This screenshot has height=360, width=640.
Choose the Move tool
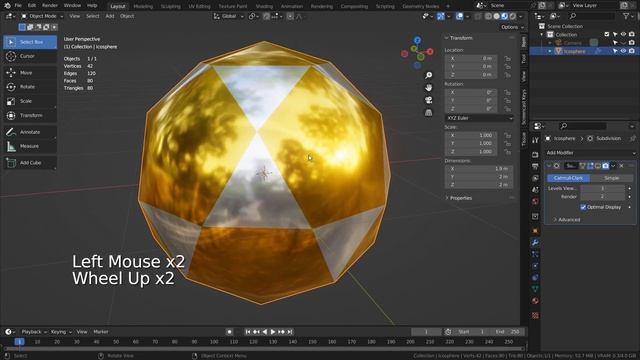tap(30, 73)
